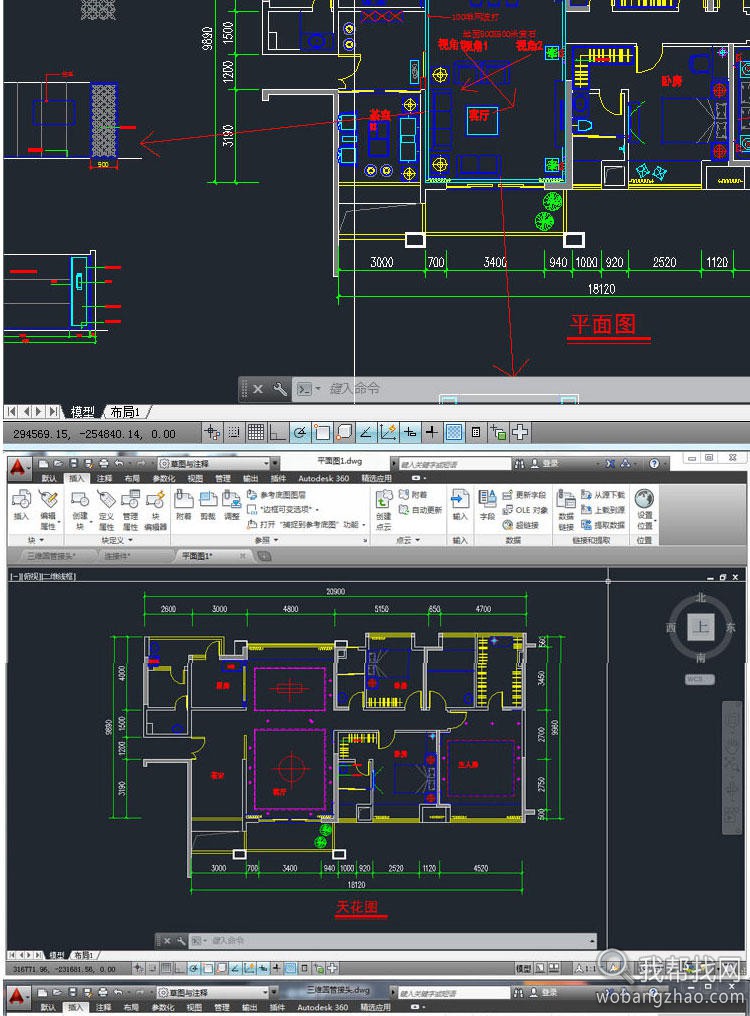Click the 更新字段 (Update Fields) button
This screenshot has width=750, height=1016.
(x=525, y=495)
